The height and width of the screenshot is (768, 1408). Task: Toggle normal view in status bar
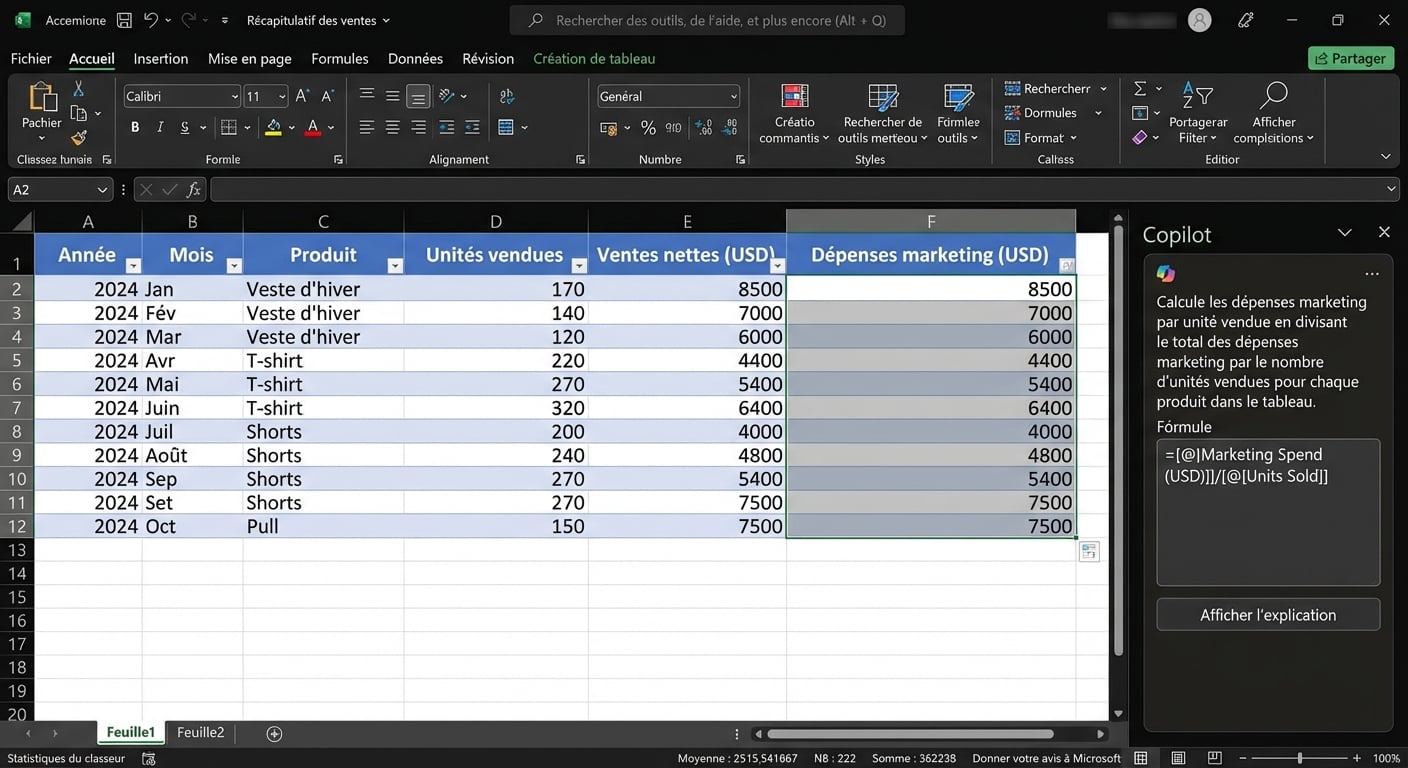click(1141, 758)
